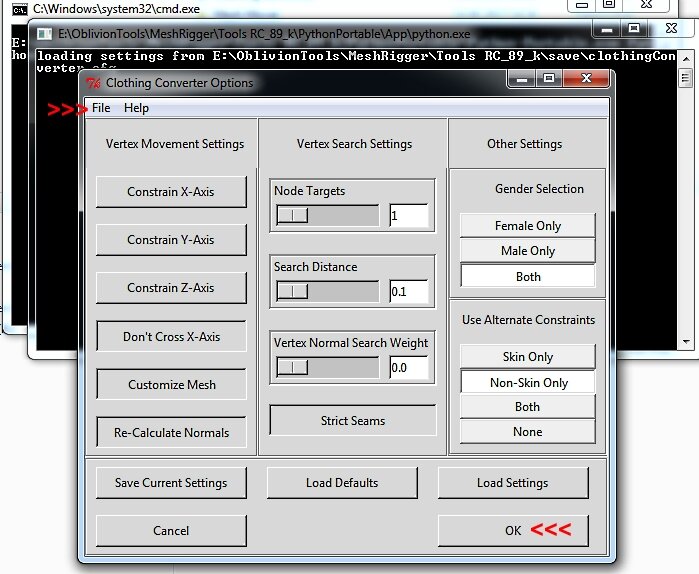Click the Node Targets label
Screen dimensions: 699x574
[309, 191]
